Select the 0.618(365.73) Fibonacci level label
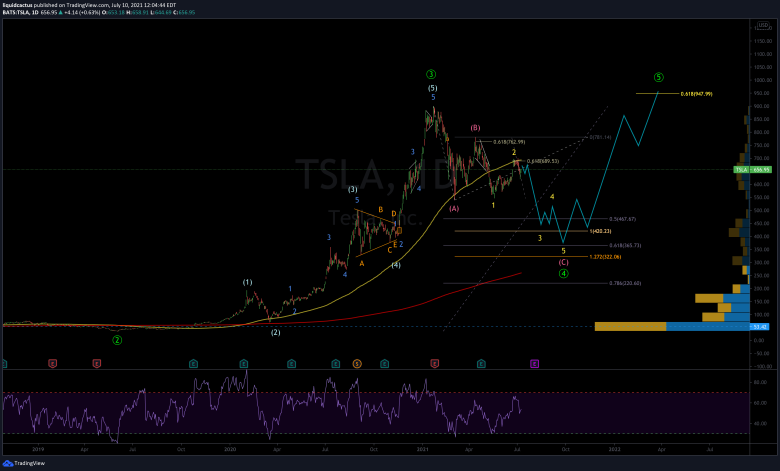The width and height of the screenshot is (780, 471). coord(625,245)
